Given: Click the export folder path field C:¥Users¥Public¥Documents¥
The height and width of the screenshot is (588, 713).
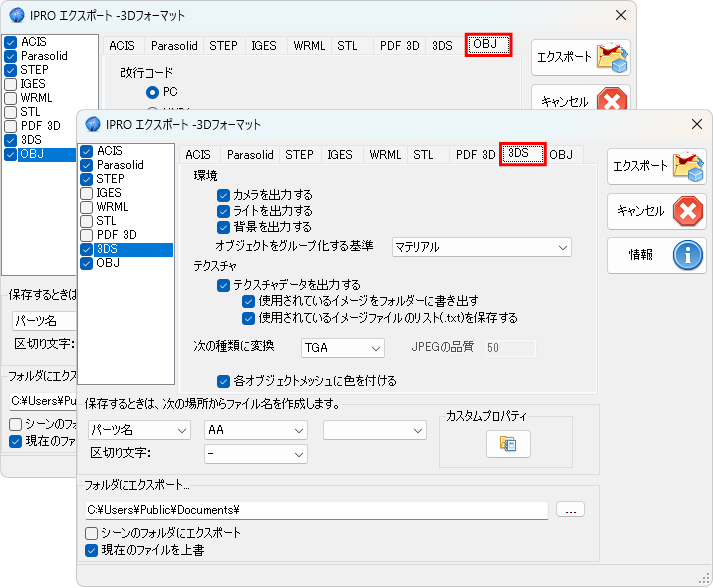Looking at the screenshot, I should pos(316,510).
